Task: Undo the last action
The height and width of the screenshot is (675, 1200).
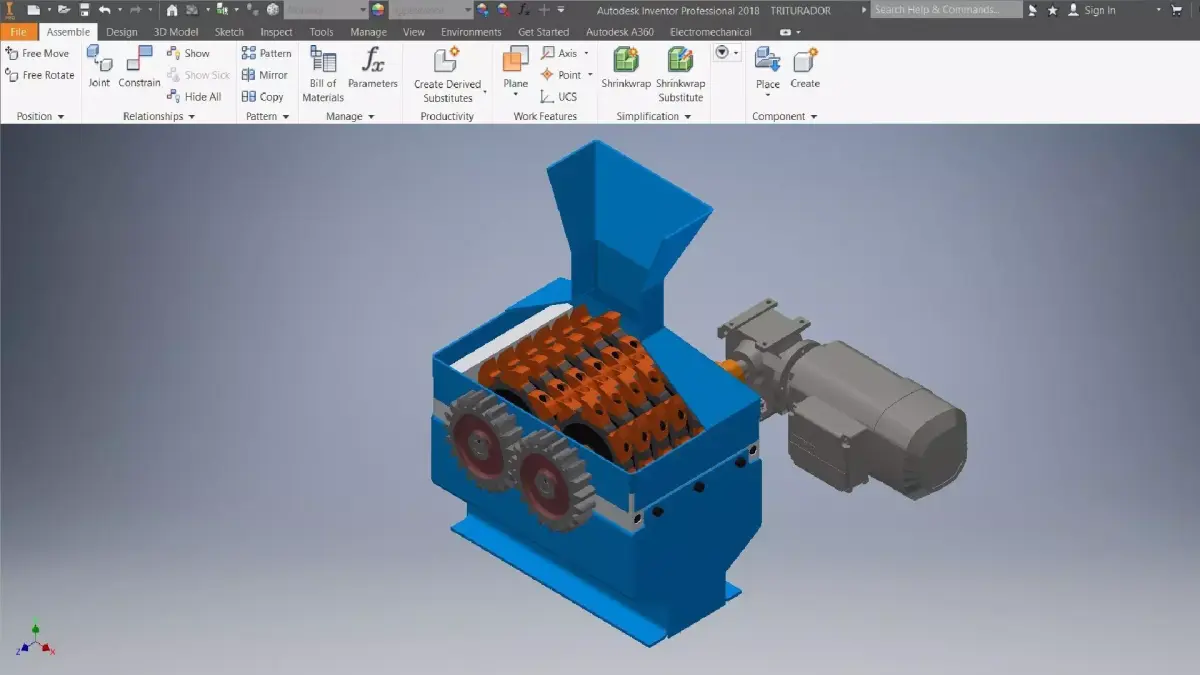Action: (104, 10)
